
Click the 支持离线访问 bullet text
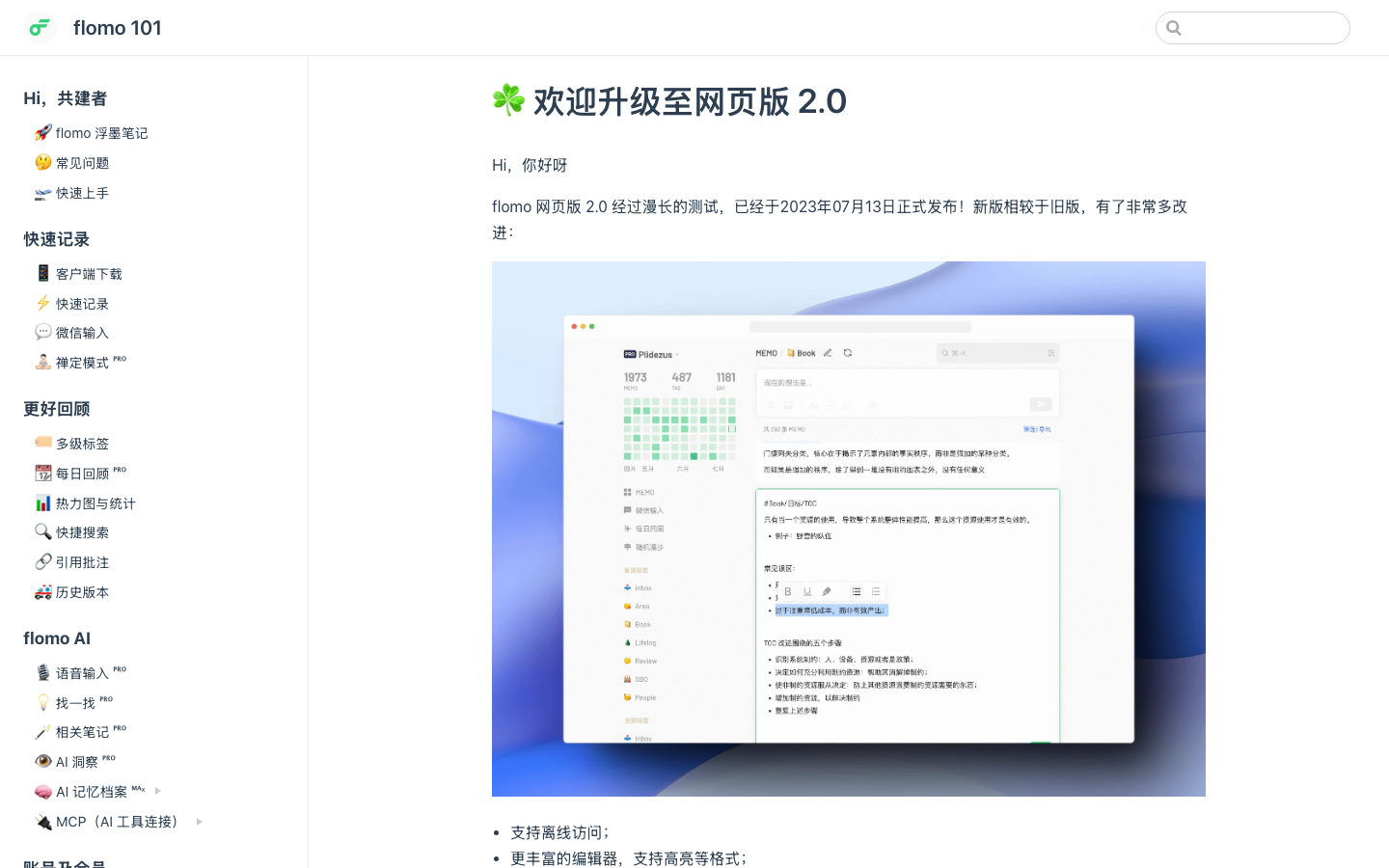click(x=559, y=832)
